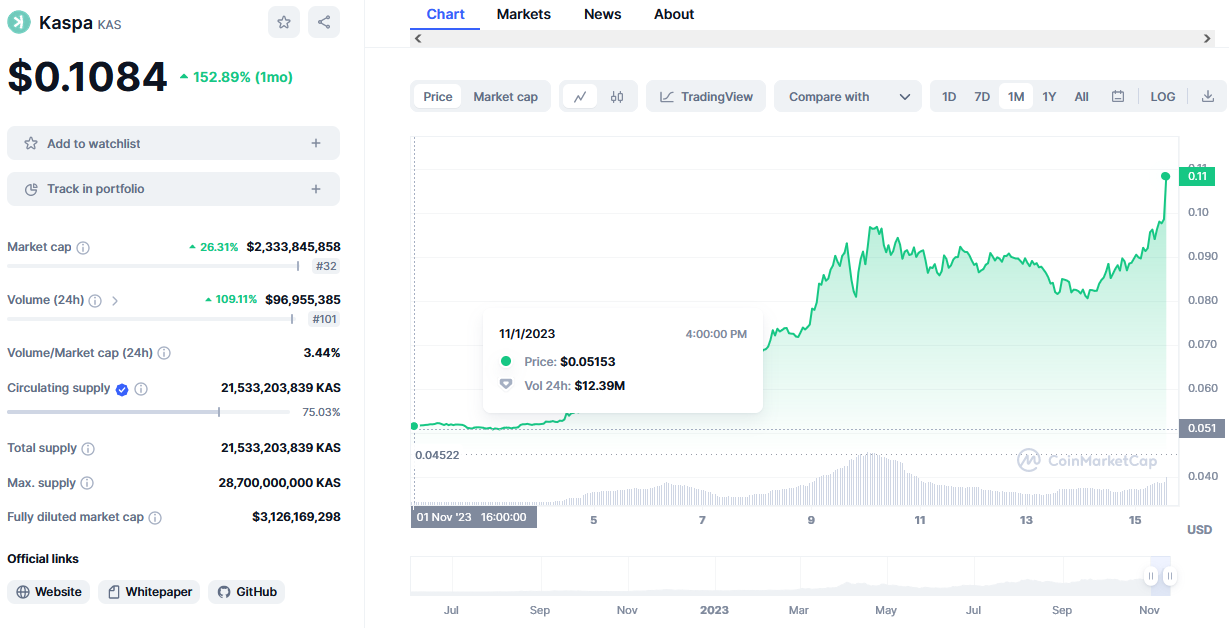Image resolution: width=1229 pixels, height=628 pixels.
Task: Click the plus icon on Add to watchlist
Action: pyautogui.click(x=316, y=143)
